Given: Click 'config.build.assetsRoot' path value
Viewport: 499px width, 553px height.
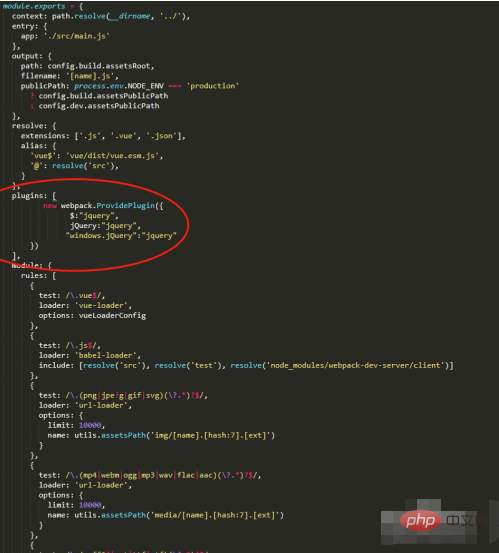Looking at the screenshot, I should (101, 66).
